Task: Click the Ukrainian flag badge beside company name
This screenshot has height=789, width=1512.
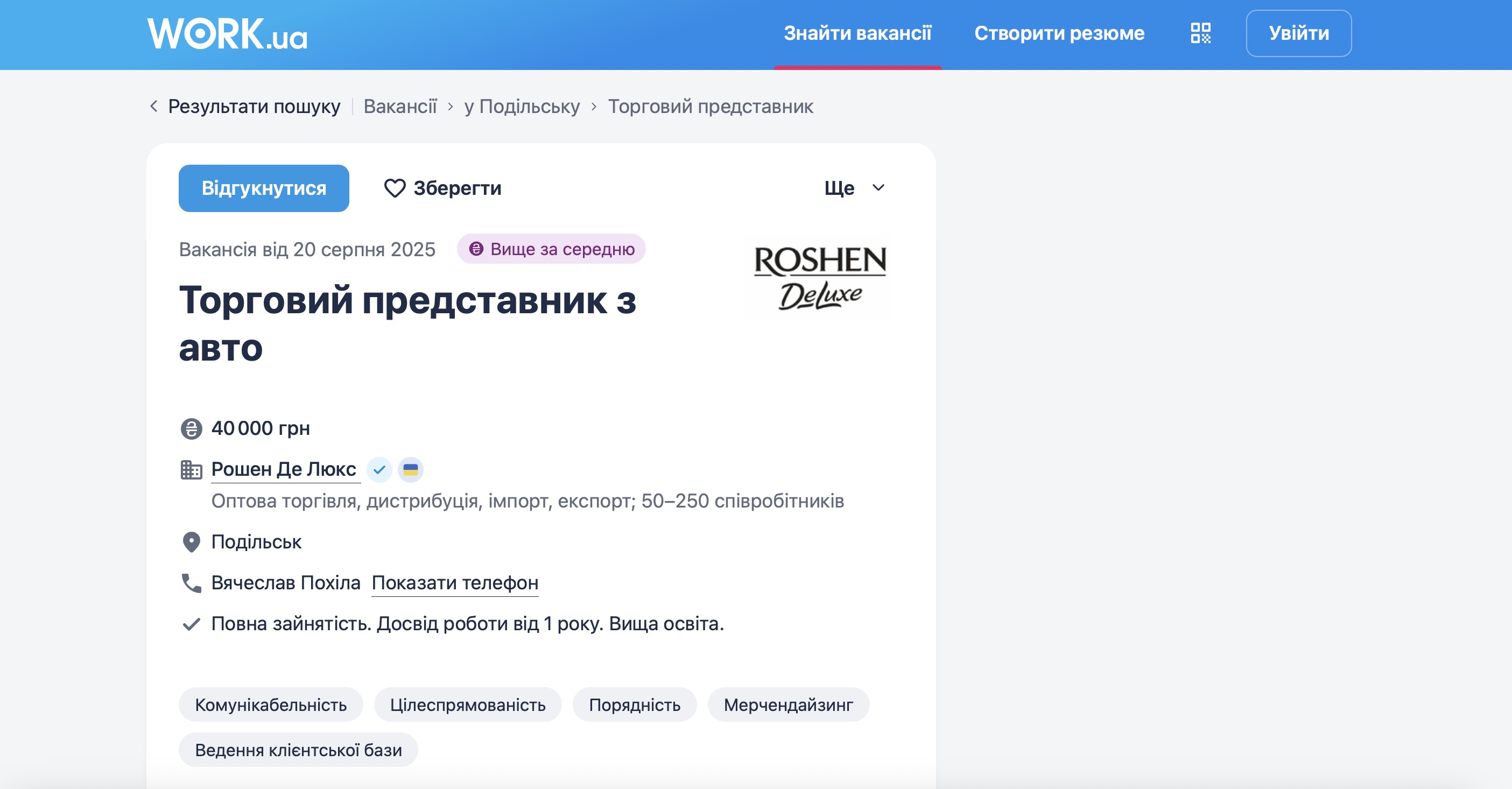Action: (410, 470)
